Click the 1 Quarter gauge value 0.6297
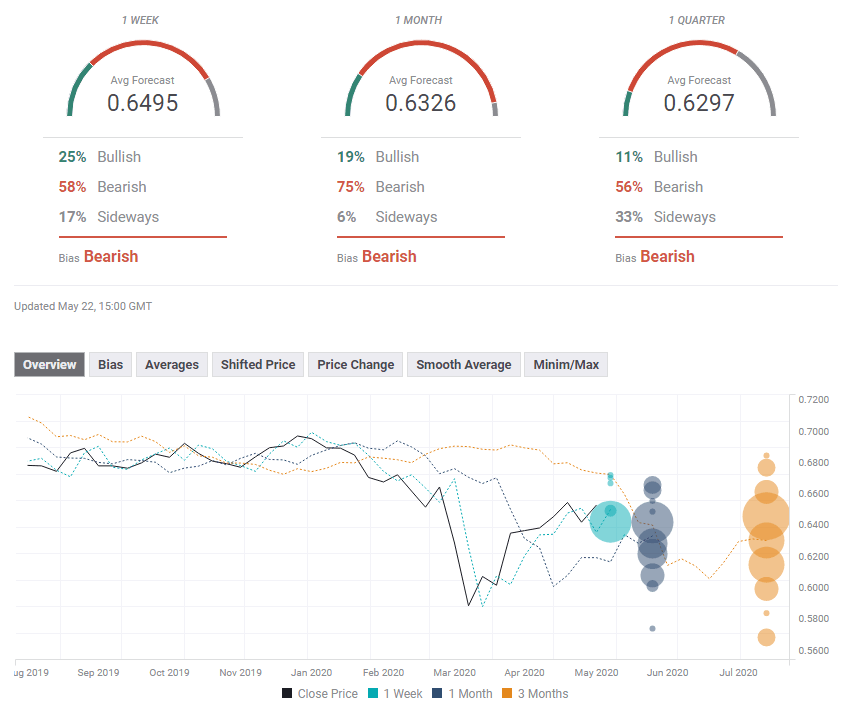The width and height of the screenshot is (843, 705). (699, 103)
